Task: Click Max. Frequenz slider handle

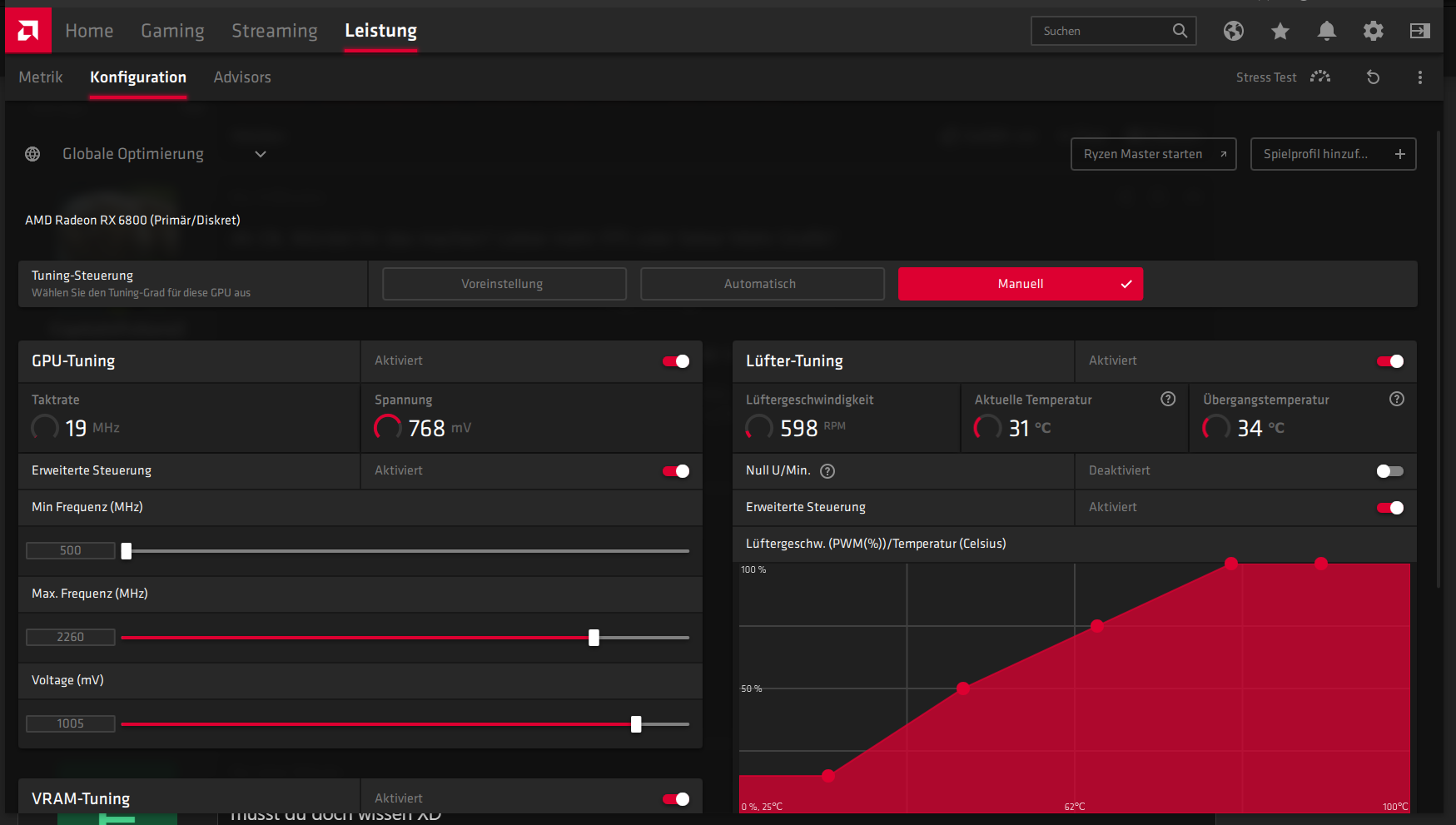Action: point(594,638)
